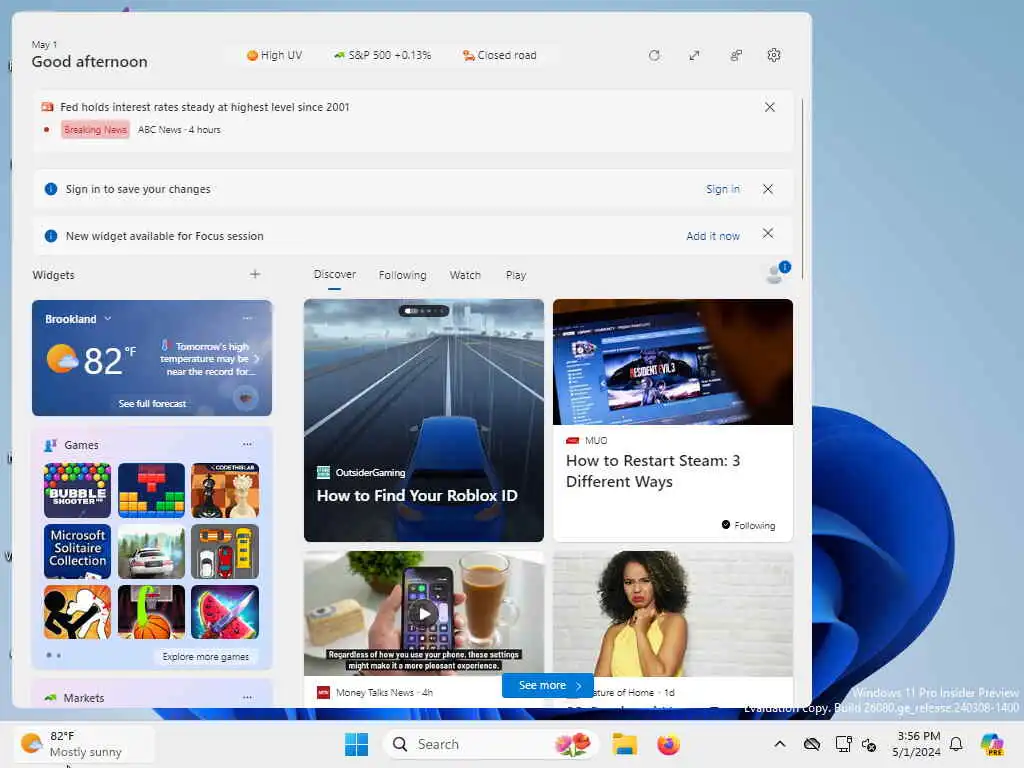1024x768 pixels.
Task: Select Games widget pagination dots
Action: pyautogui.click(x=54, y=655)
